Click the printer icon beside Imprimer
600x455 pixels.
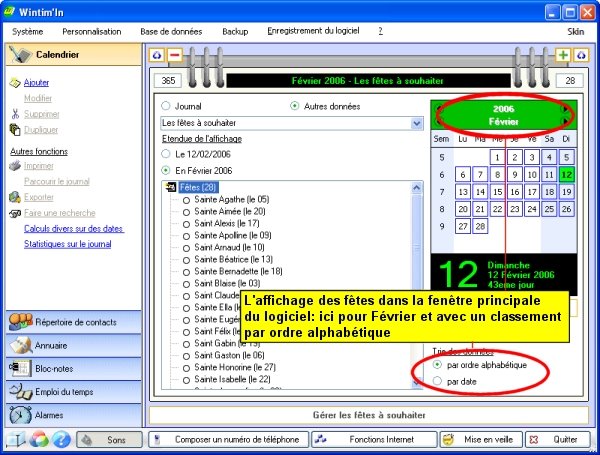point(15,166)
